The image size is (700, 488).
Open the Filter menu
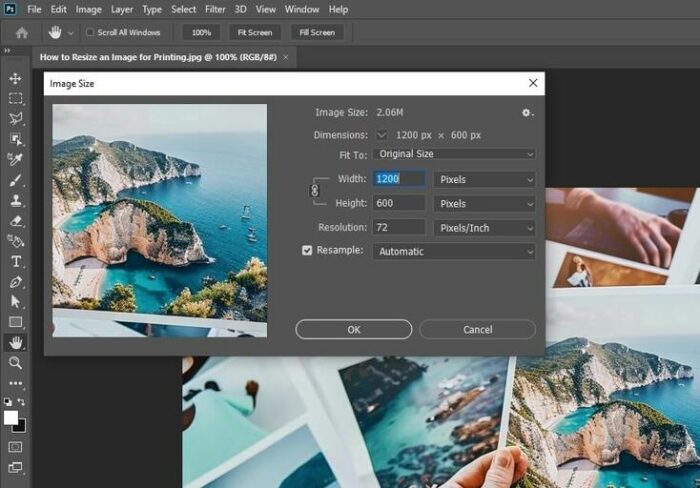[x=215, y=9]
